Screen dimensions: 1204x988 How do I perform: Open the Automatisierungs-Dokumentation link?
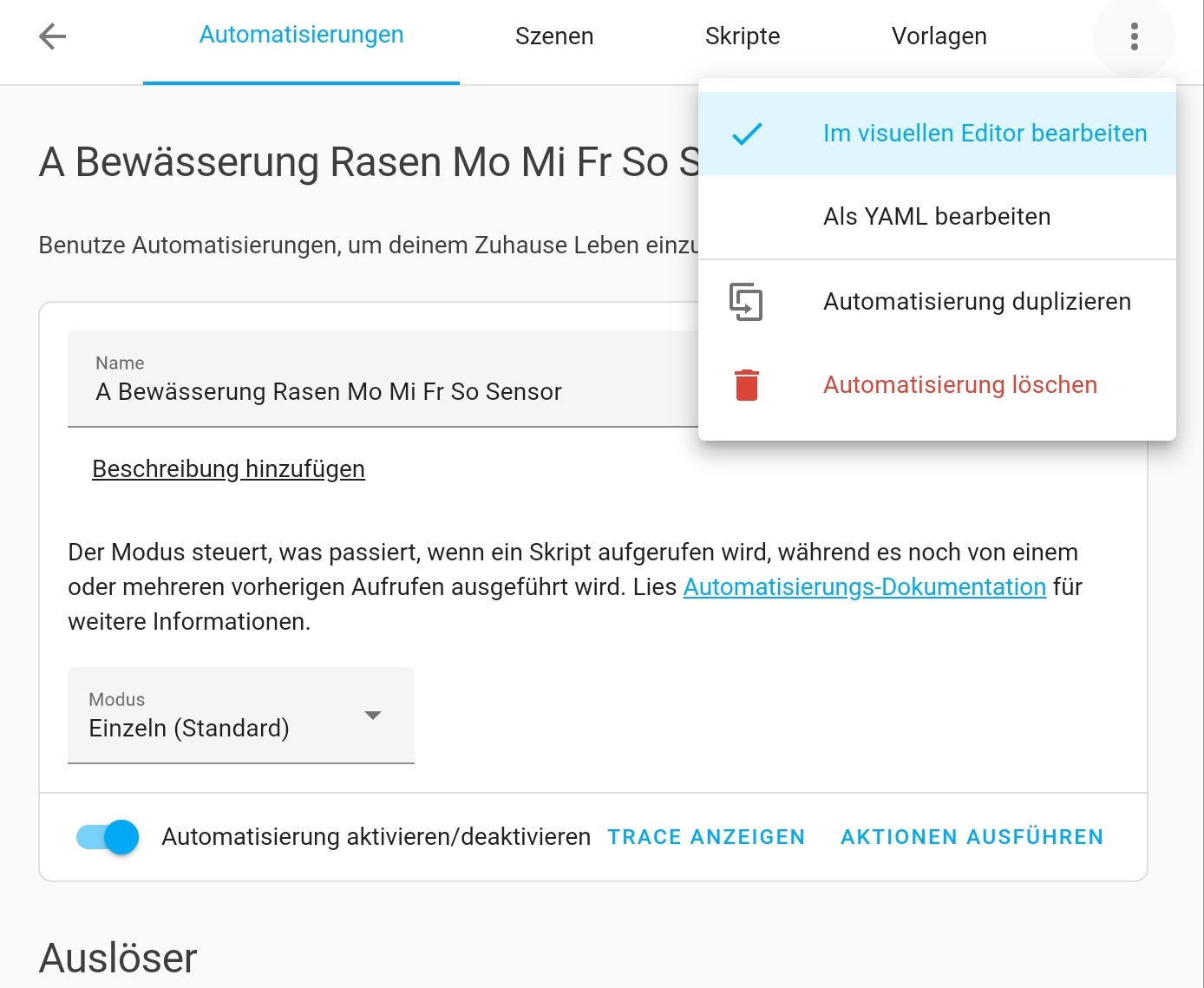(864, 587)
